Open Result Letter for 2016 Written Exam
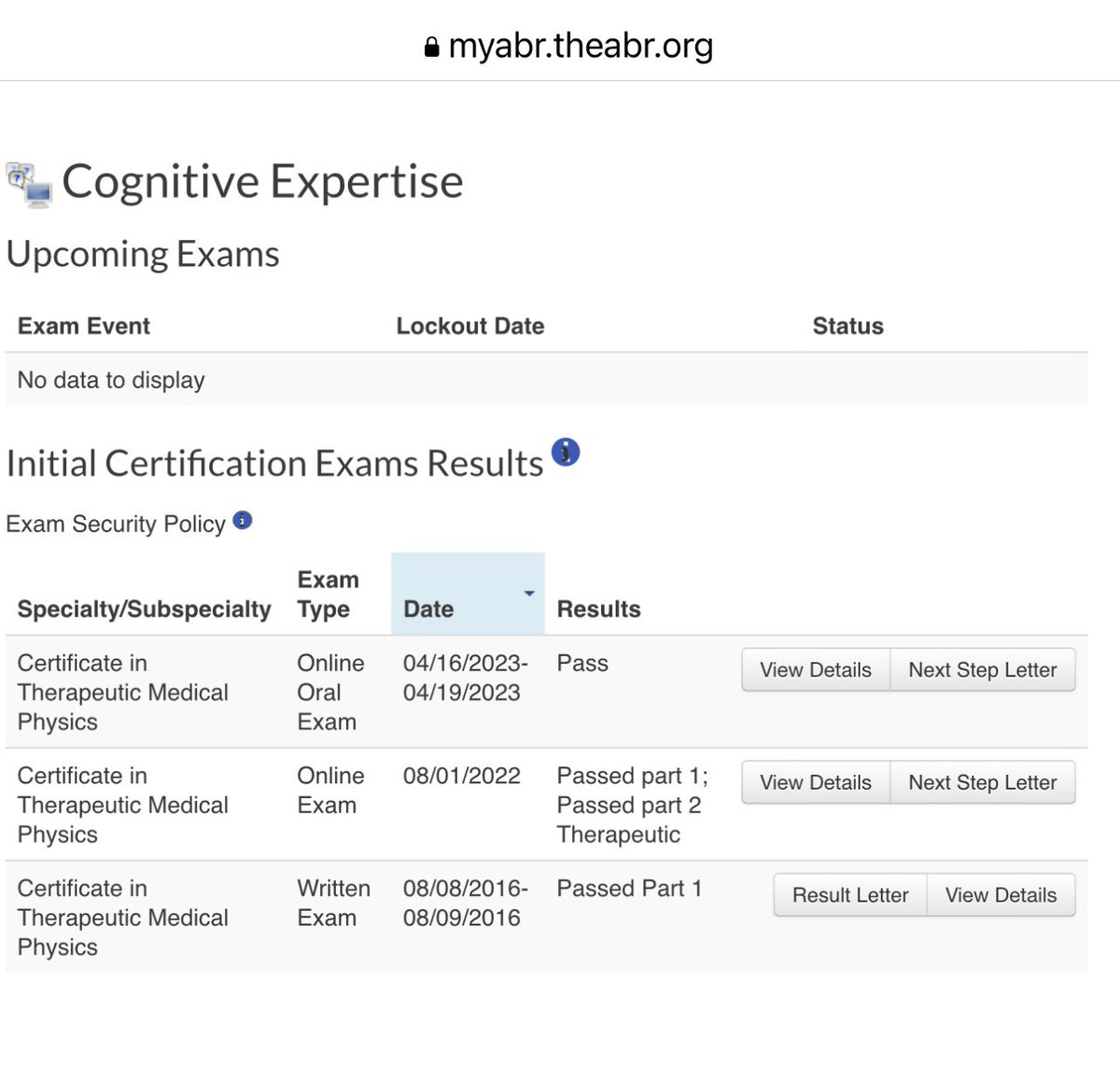The width and height of the screenshot is (1120, 1080). [850, 895]
